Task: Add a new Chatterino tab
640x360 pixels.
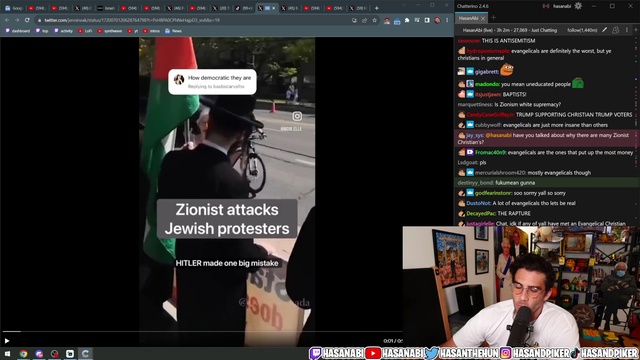Action: (x=493, y=18)
